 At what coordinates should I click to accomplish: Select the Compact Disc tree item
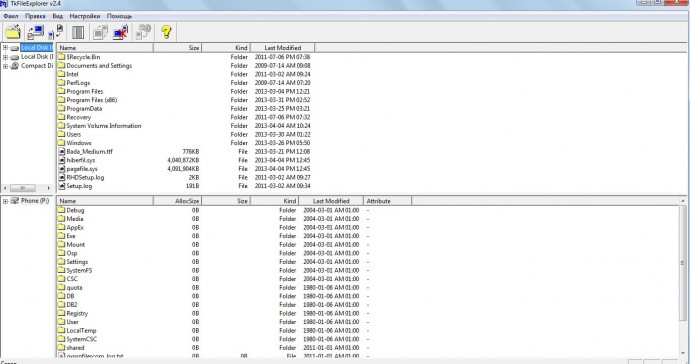37,66
